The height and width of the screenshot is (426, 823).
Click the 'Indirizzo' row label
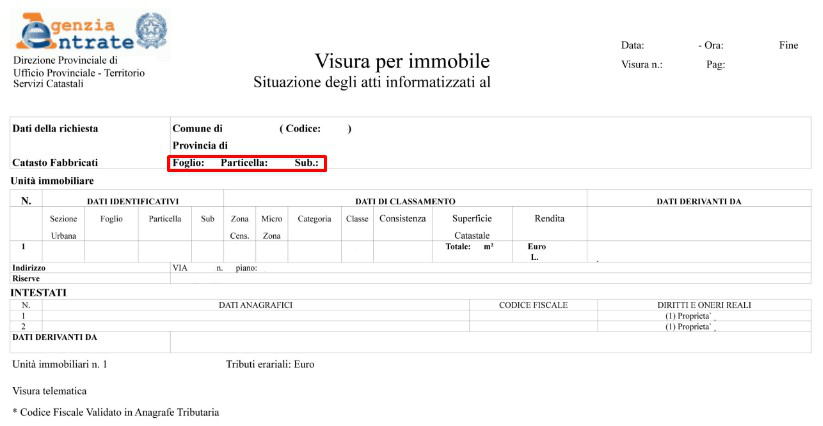click(x=29, y=268)
